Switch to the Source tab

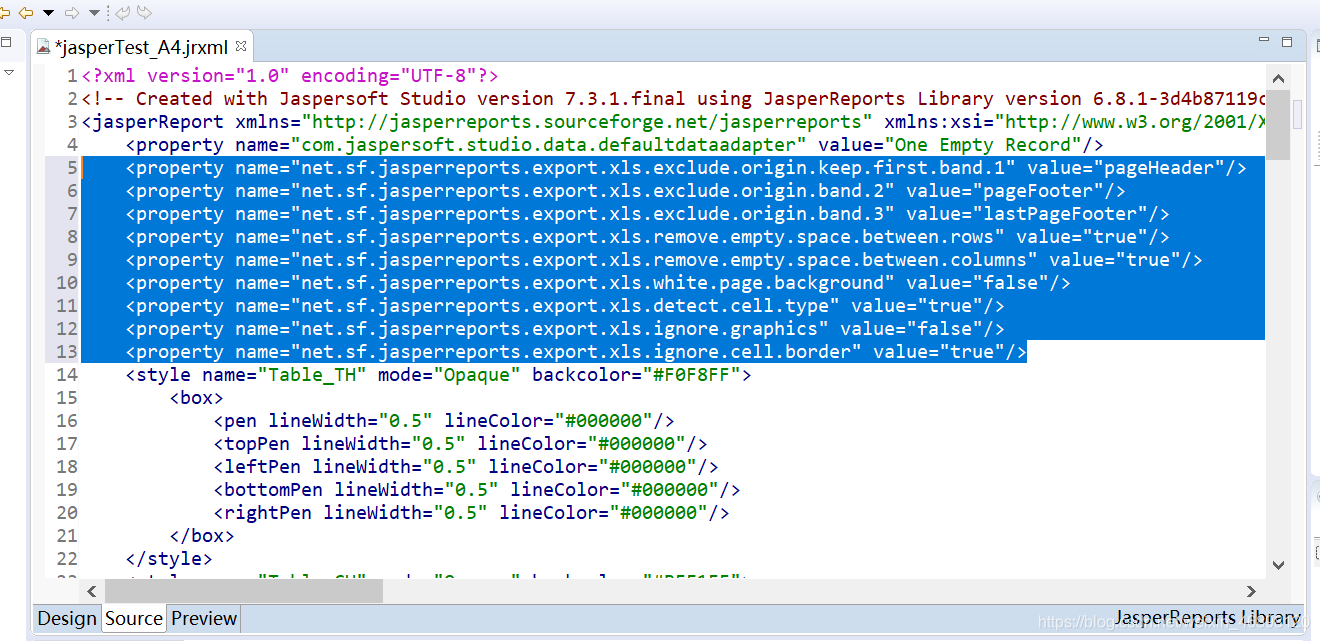pos(134,618)
